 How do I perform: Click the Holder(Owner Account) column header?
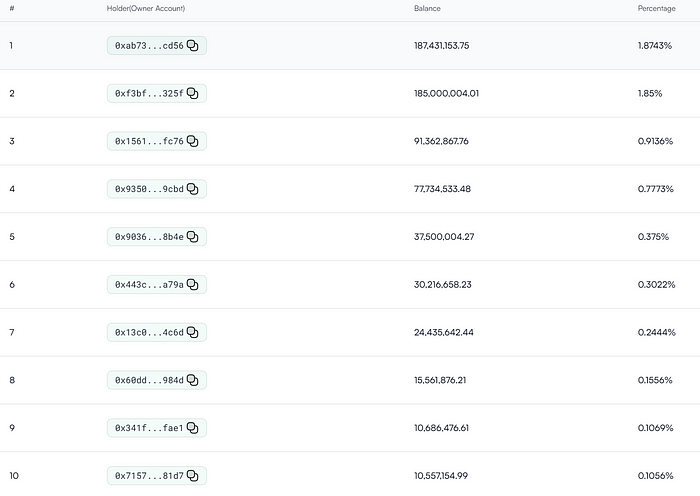145,9
